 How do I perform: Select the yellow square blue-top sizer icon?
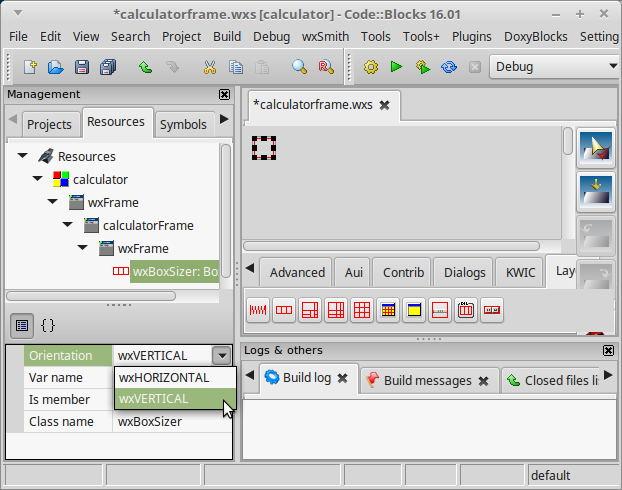point(414,310)
